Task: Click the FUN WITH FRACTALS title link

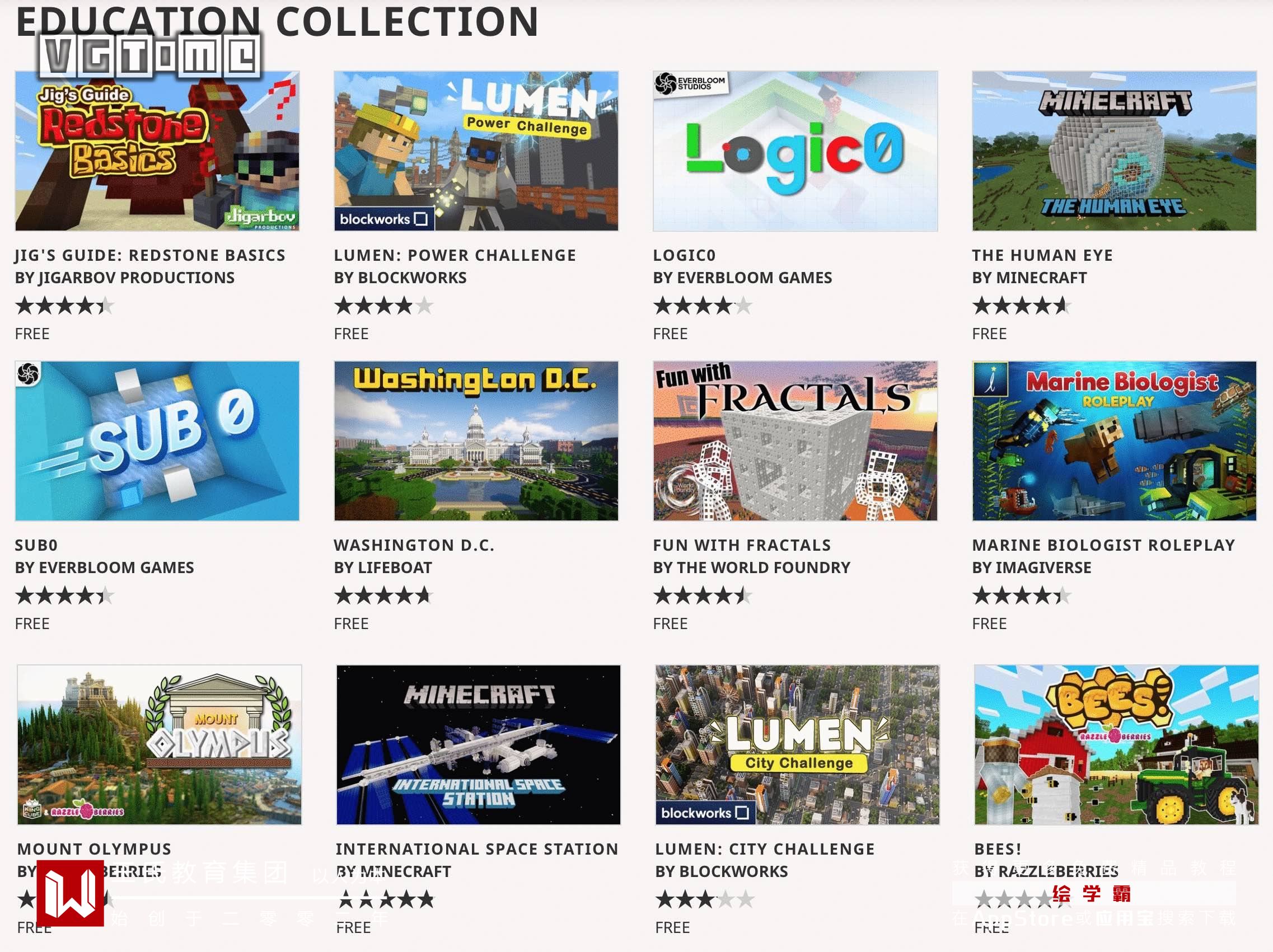Action: [742, 545]
